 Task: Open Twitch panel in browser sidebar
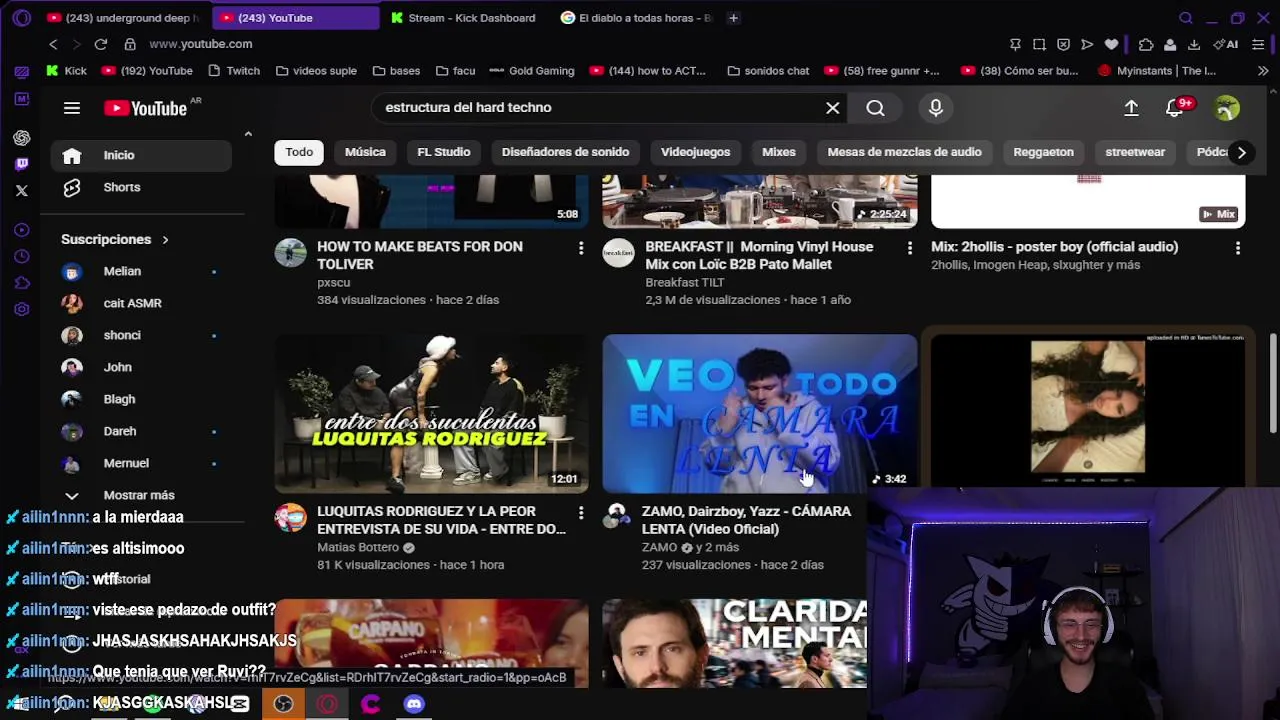[x=22, y=163]
